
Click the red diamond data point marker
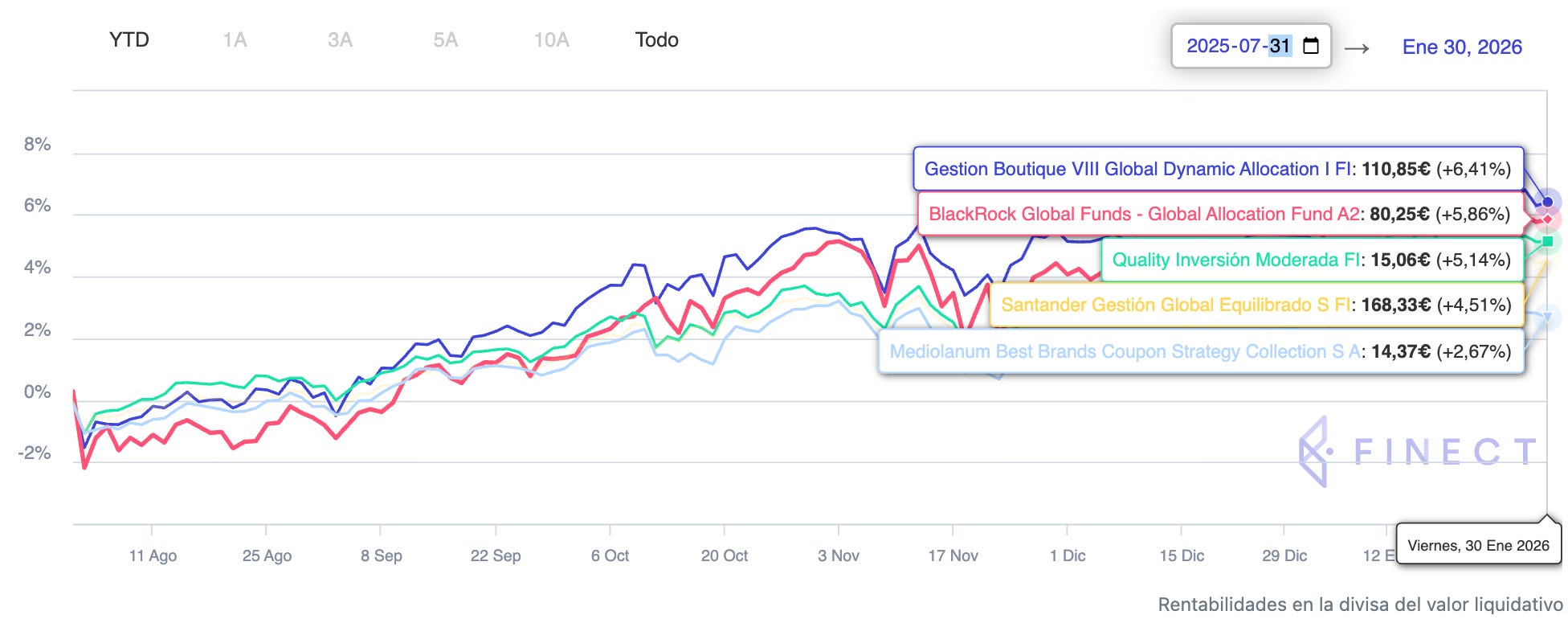tap(1547, 219)
